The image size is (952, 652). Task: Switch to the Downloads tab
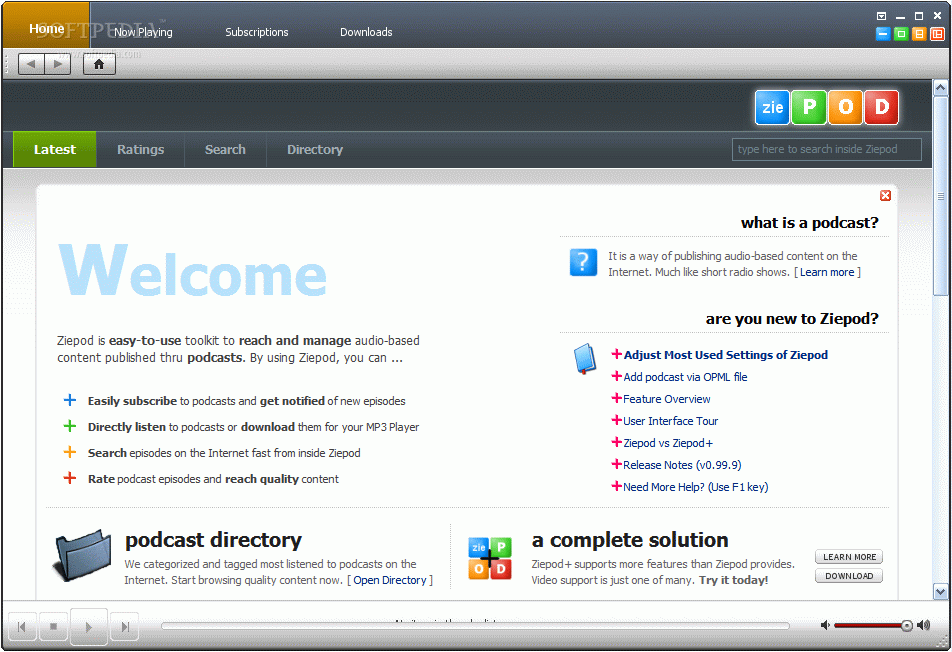tap(366, 32)
